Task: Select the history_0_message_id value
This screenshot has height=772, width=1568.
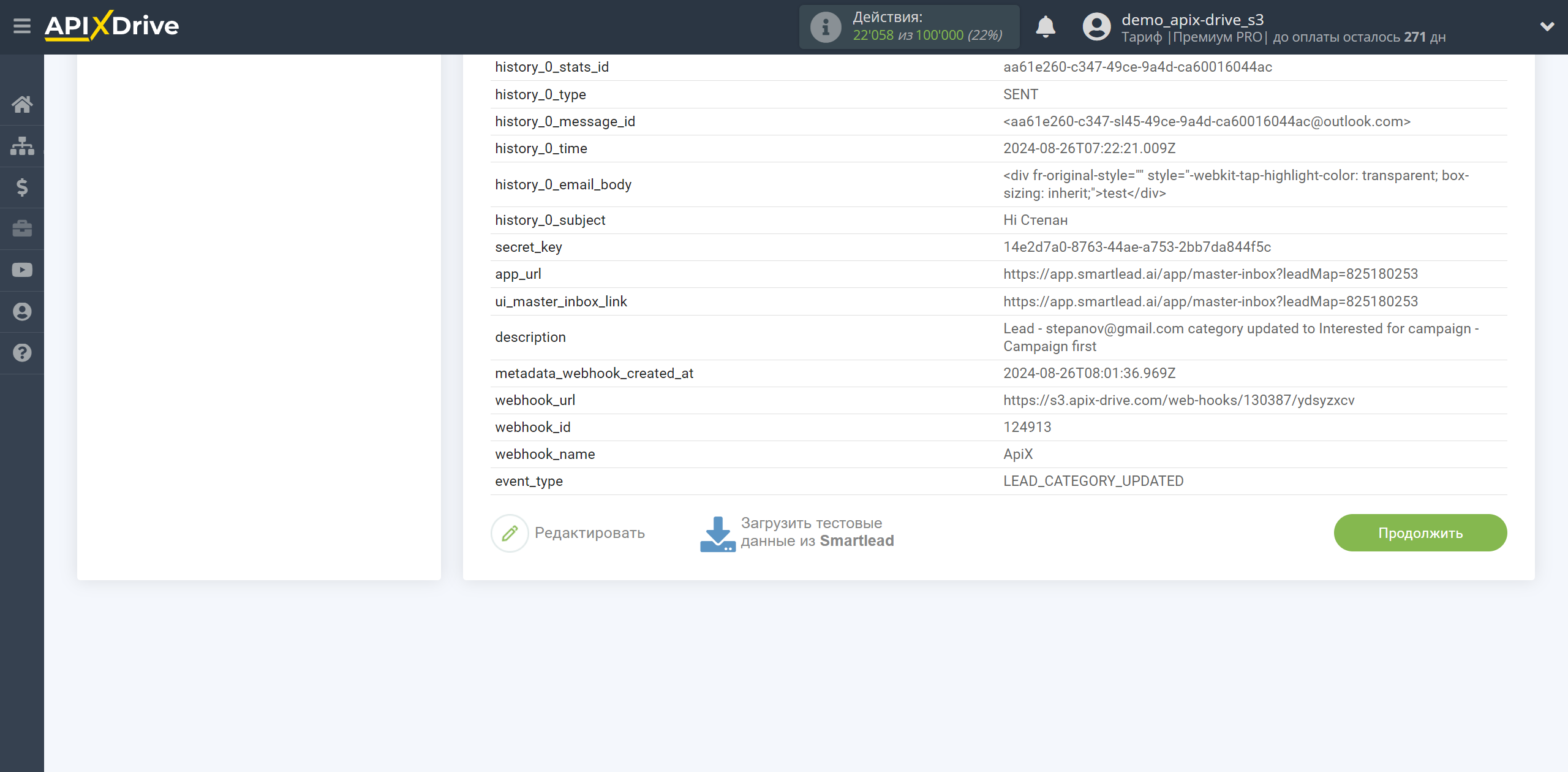Action: (x=1207, y=122)
